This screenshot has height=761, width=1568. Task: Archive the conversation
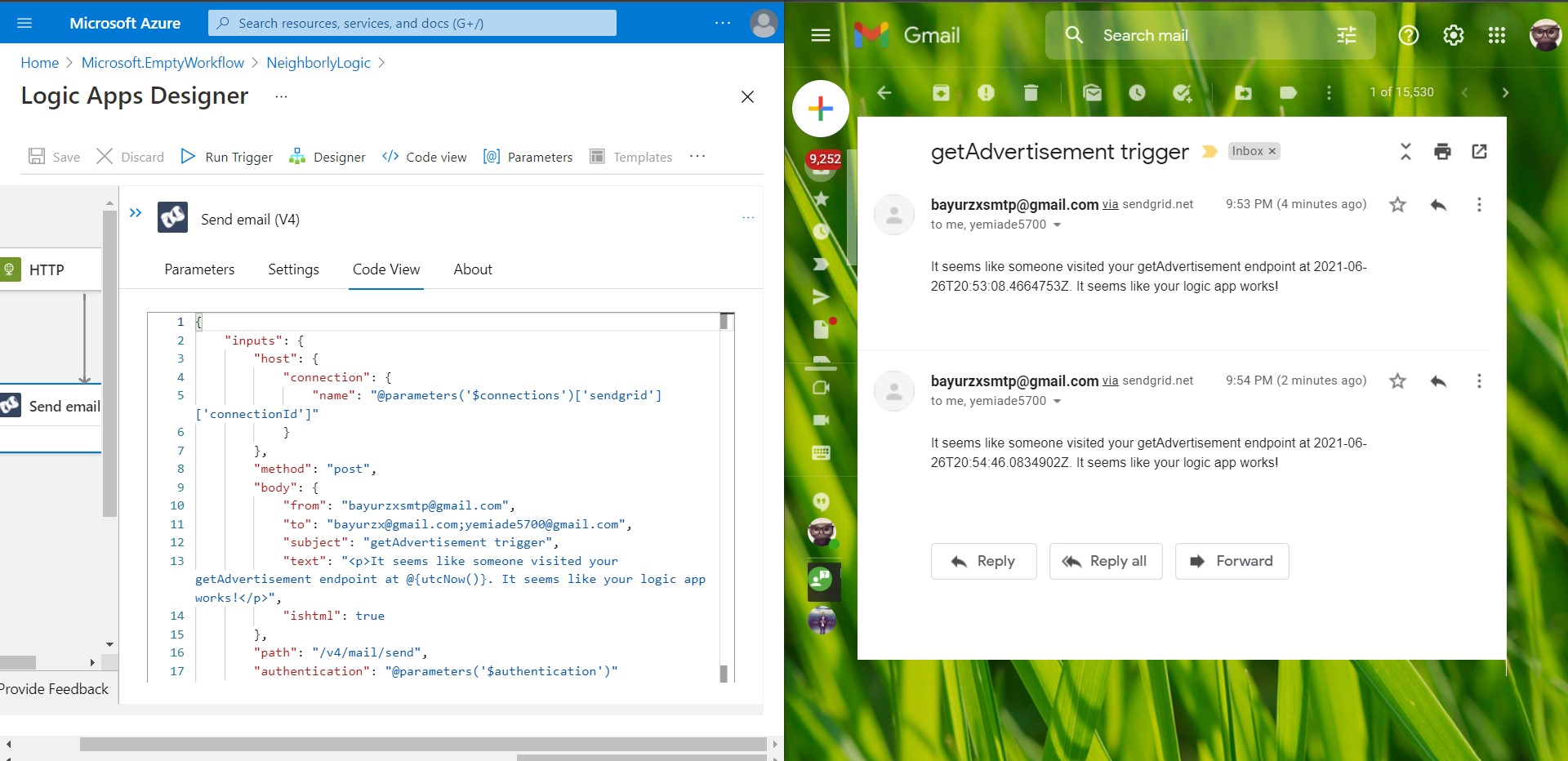click(x=942, y=93)
